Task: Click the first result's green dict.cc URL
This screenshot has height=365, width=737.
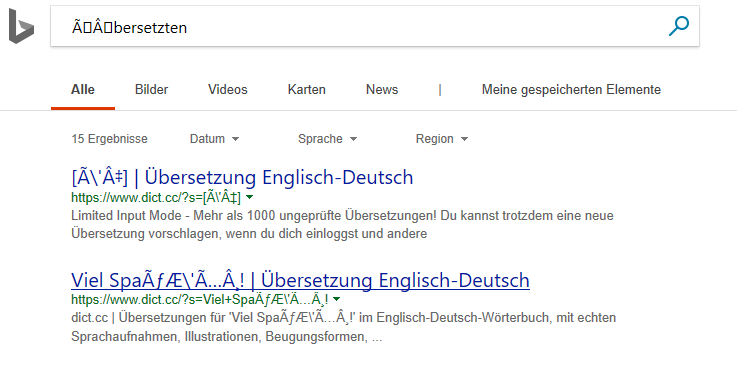Action: point(156,198)
